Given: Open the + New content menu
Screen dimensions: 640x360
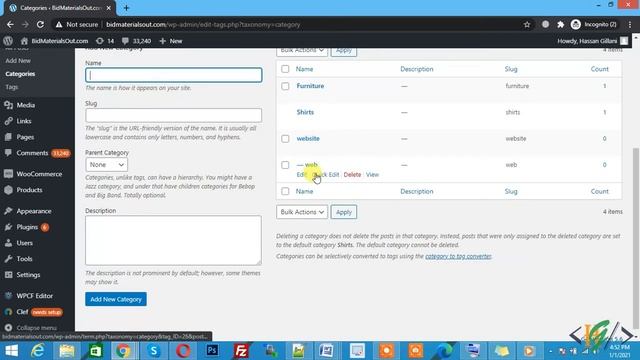Looking at the screenshot, I should click(x=171, y=41).
